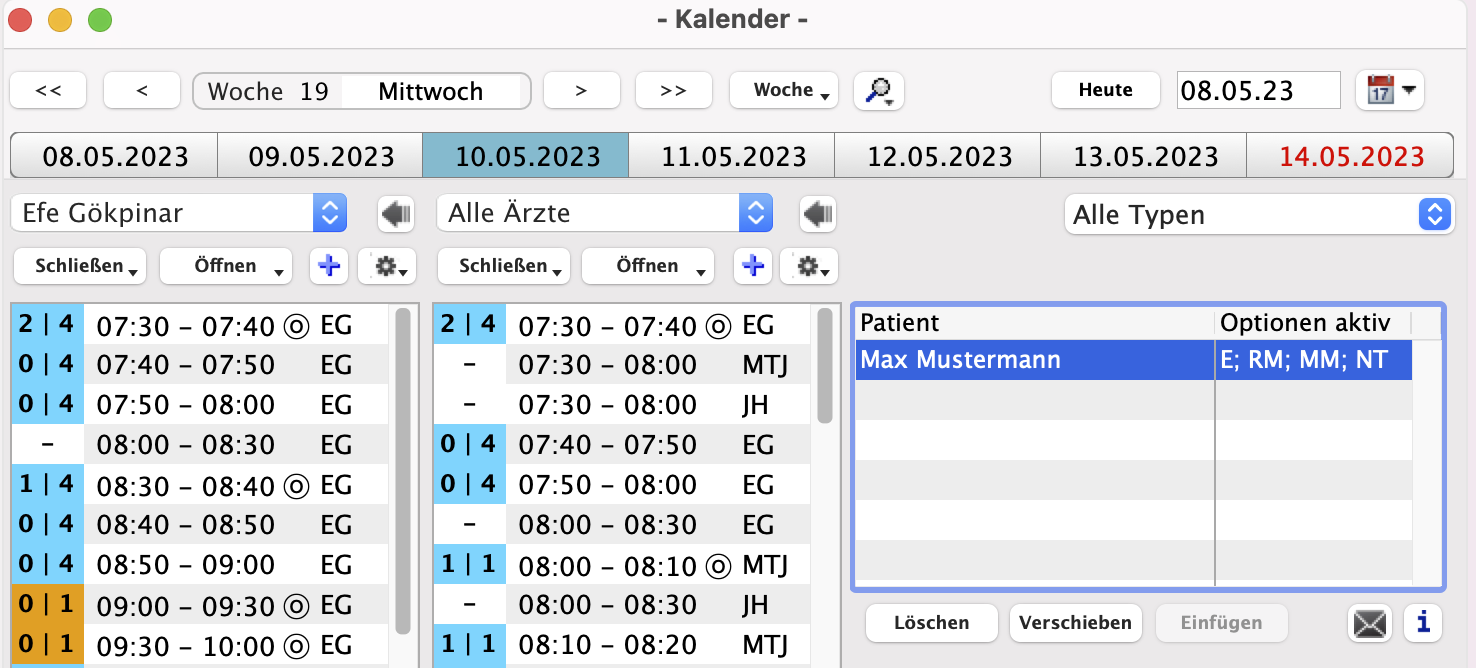Click the Heute button
This screenshot has width=1476, height=668.
coord(1105,90)
